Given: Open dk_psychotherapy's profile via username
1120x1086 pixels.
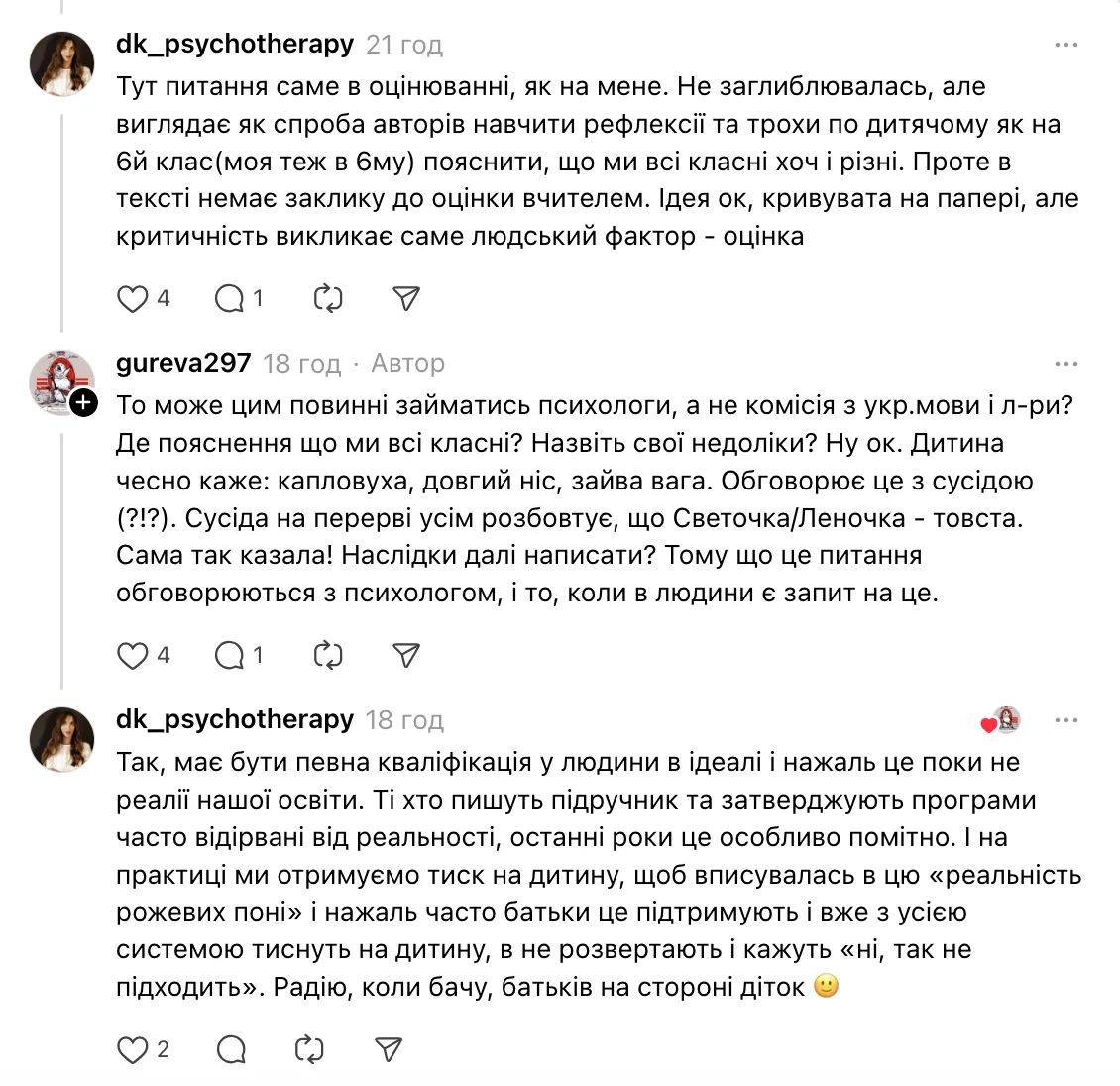Looking at the screenshot, I should tap(233, 44).
